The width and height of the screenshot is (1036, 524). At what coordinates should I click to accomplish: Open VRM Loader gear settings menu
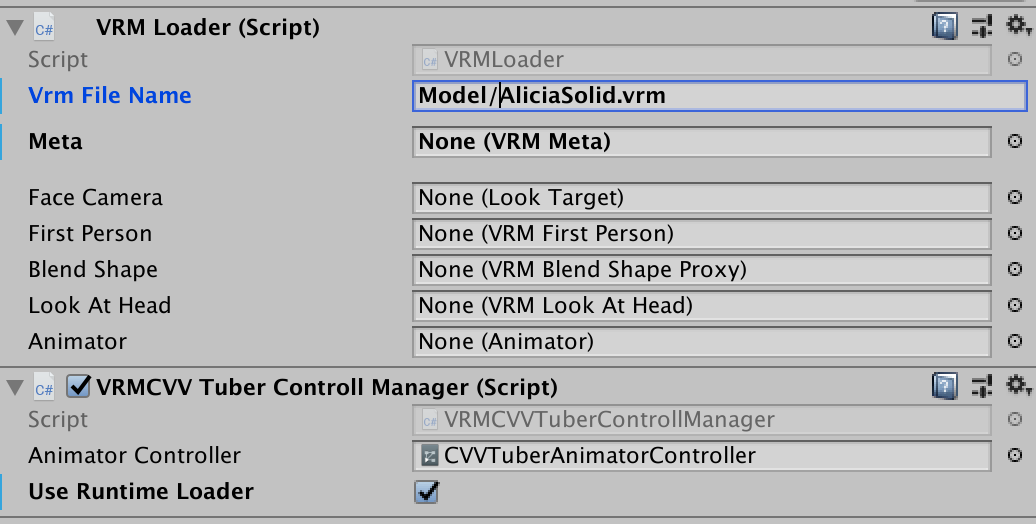tap(1018, 27)
